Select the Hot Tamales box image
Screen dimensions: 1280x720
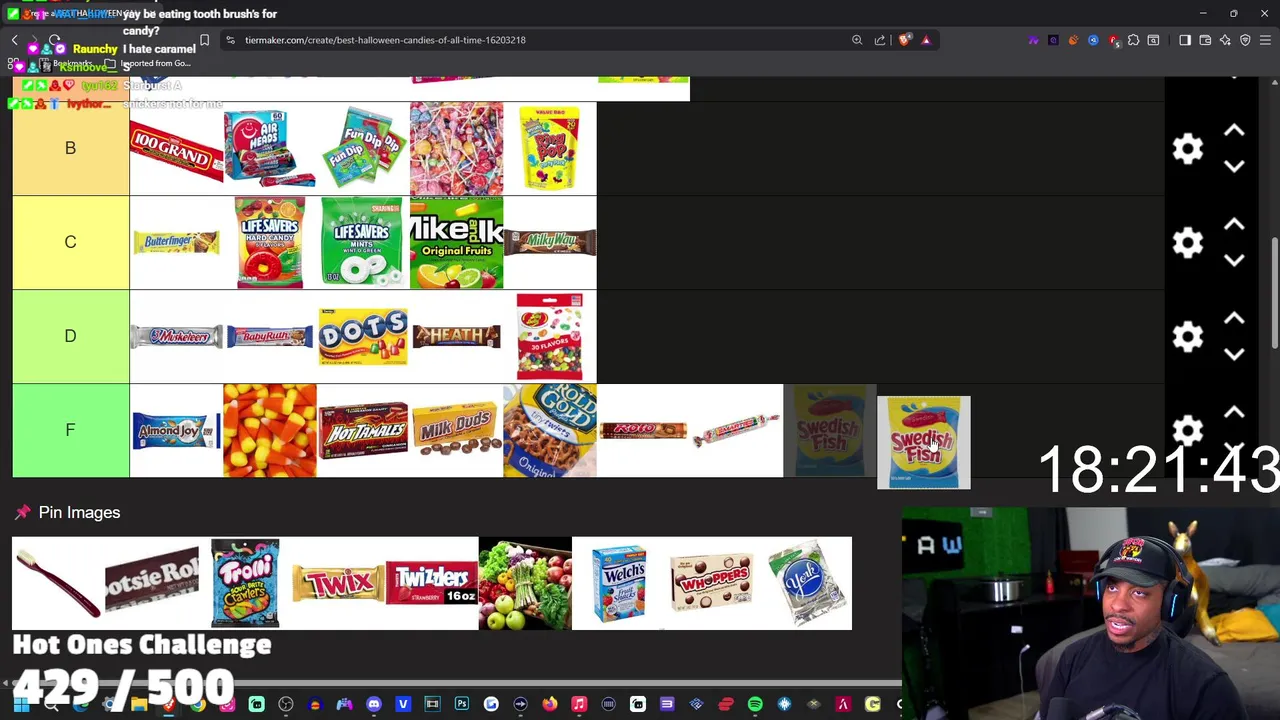click(x=363, y=430)
